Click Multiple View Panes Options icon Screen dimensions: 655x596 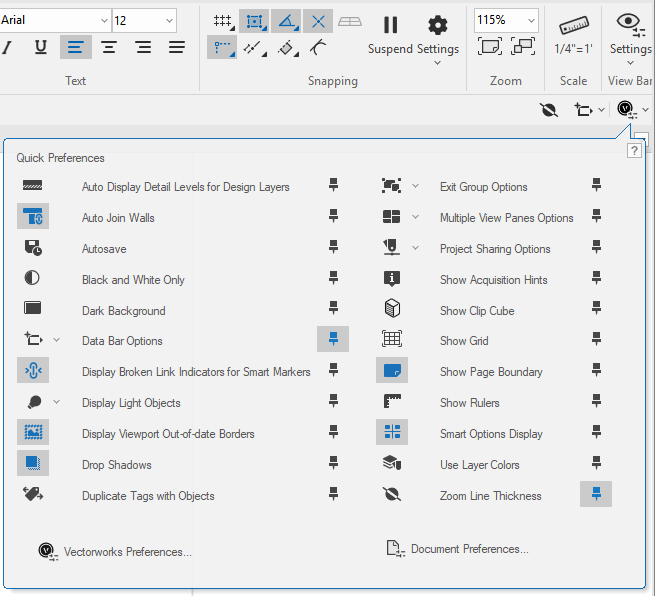click(x=391, y=216)
